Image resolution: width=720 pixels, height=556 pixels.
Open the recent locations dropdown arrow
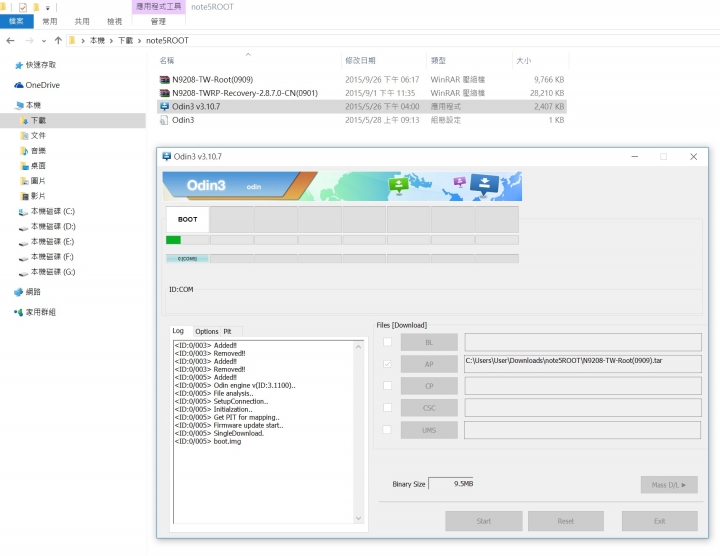pyautogui.click(x=44, y=41)
